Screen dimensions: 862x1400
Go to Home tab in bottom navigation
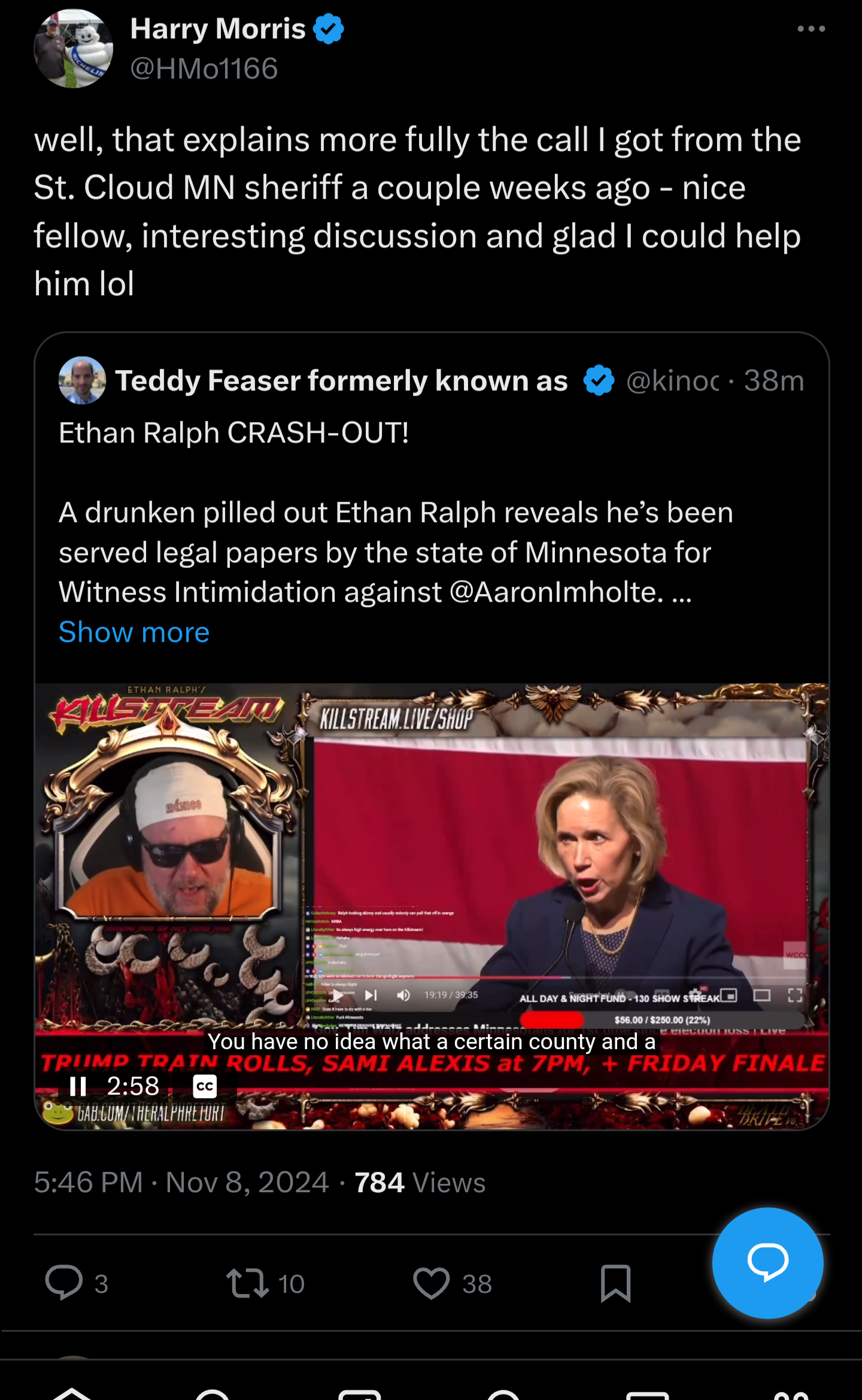(x=71, y=1393)
